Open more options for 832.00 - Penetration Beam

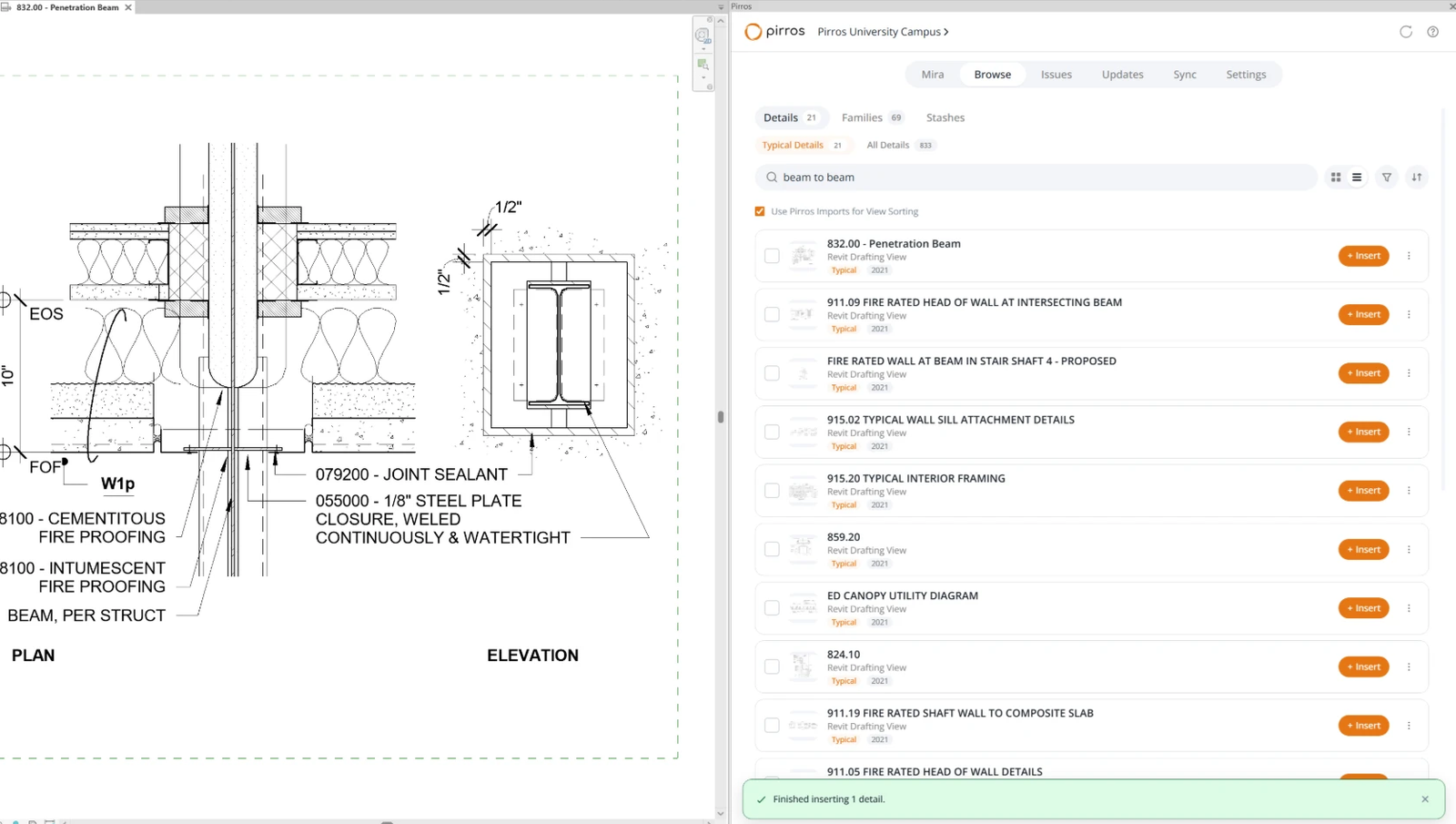pos(1409,256)
